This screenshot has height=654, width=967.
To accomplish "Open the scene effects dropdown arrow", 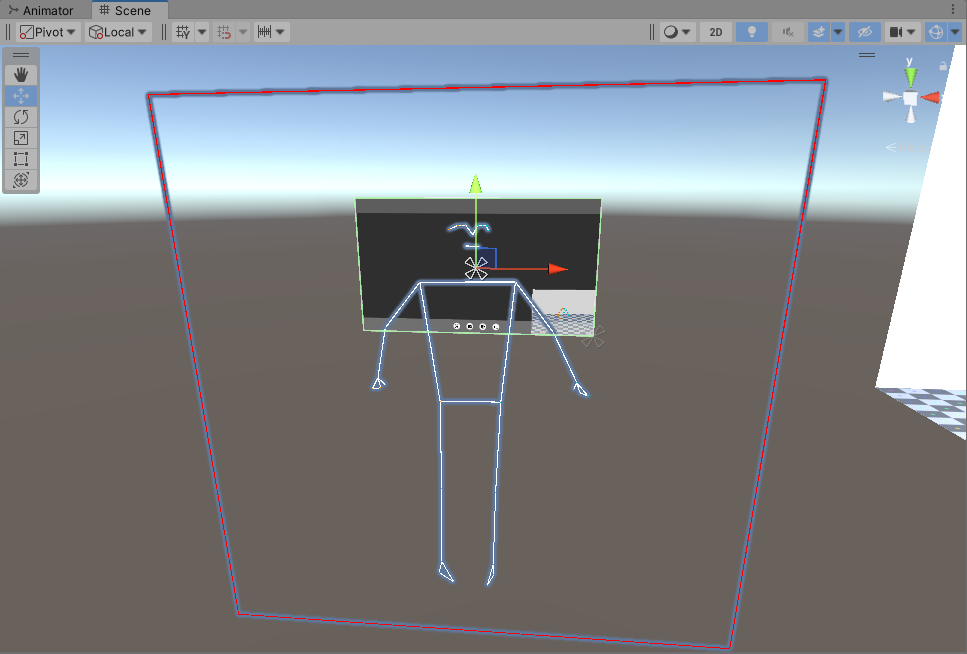I will pos(838,32).
